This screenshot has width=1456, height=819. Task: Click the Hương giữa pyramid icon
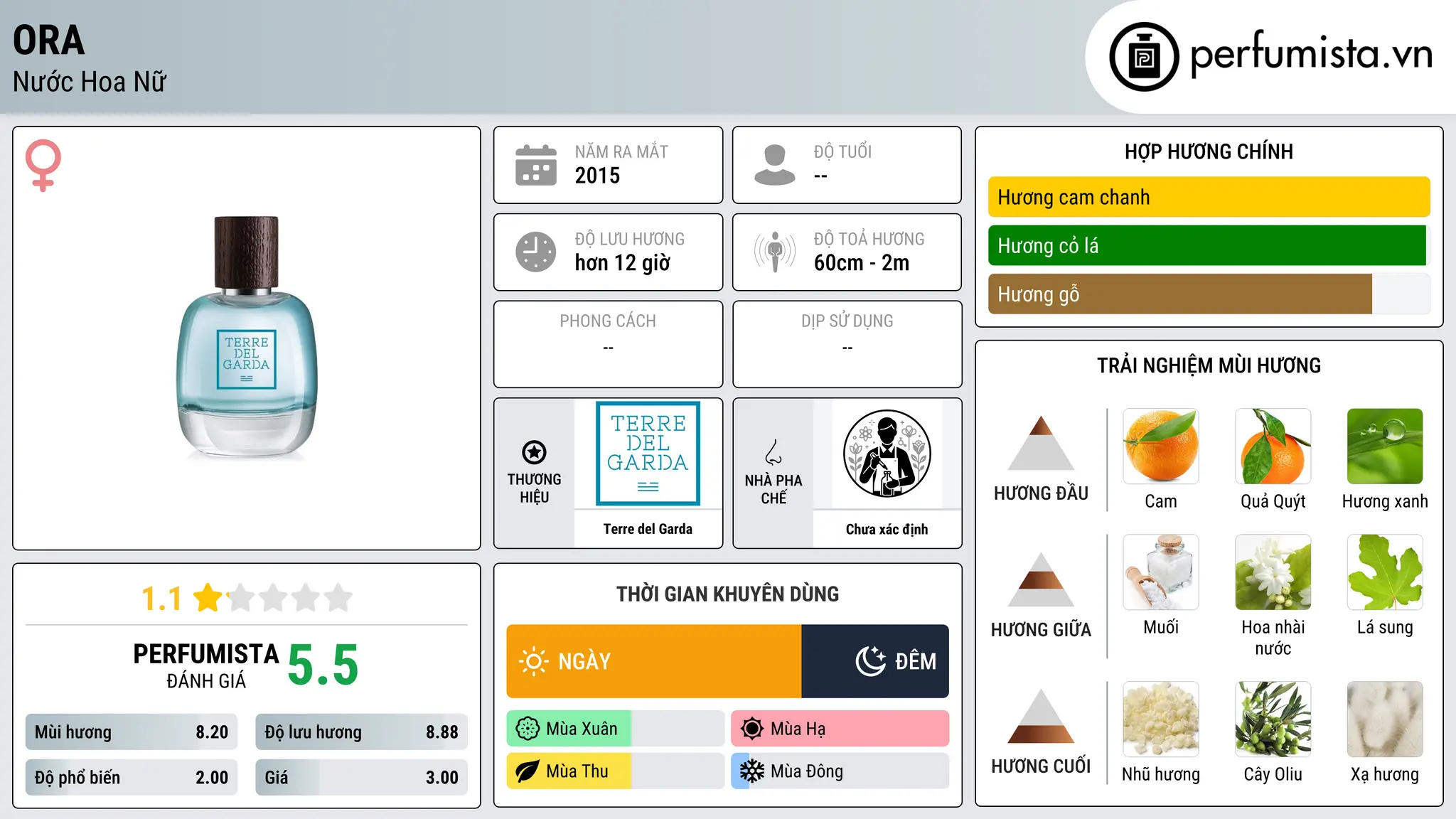pos(1041,579)
